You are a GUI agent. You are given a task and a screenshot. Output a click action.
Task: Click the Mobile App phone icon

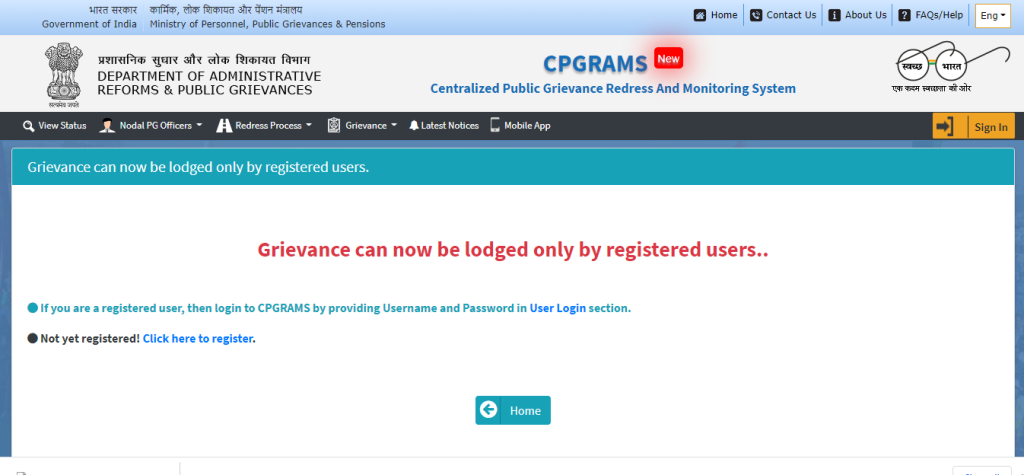click(495, 125)
